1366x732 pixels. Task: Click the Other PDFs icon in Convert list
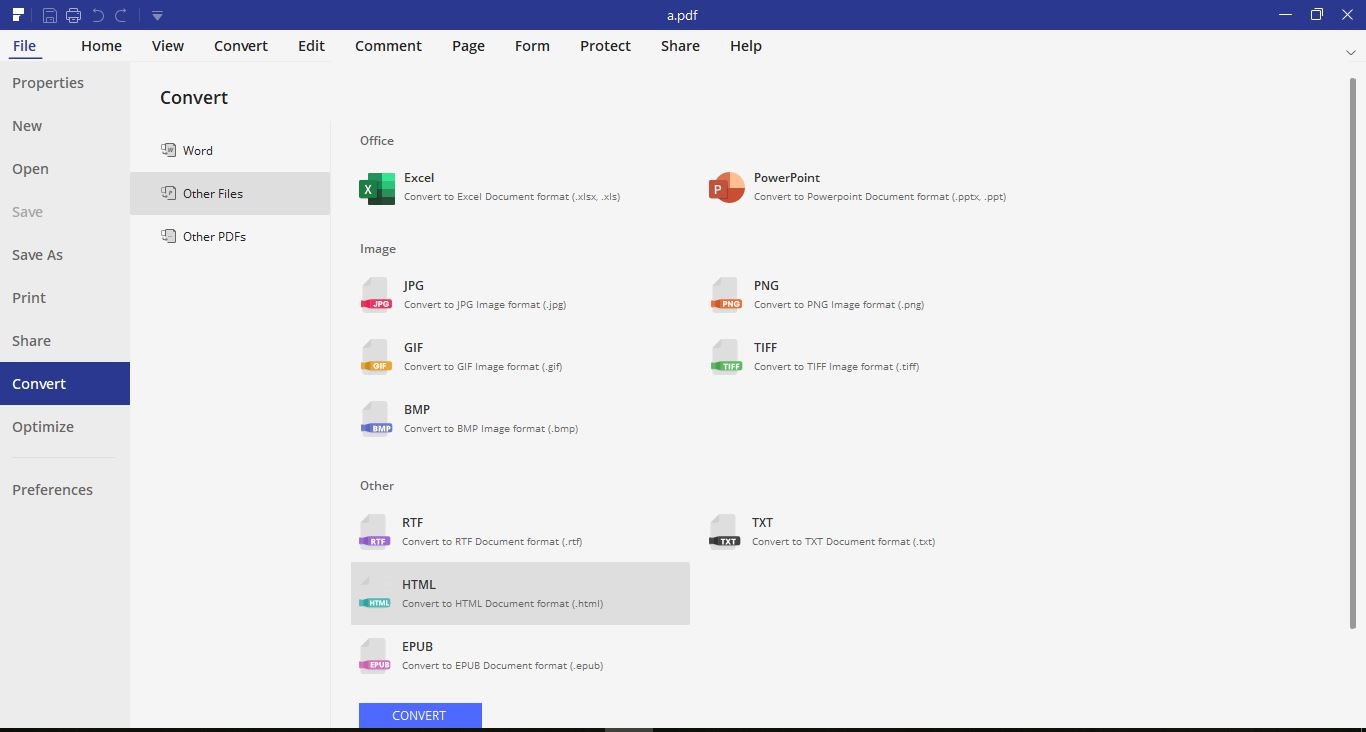pos(168,236)
